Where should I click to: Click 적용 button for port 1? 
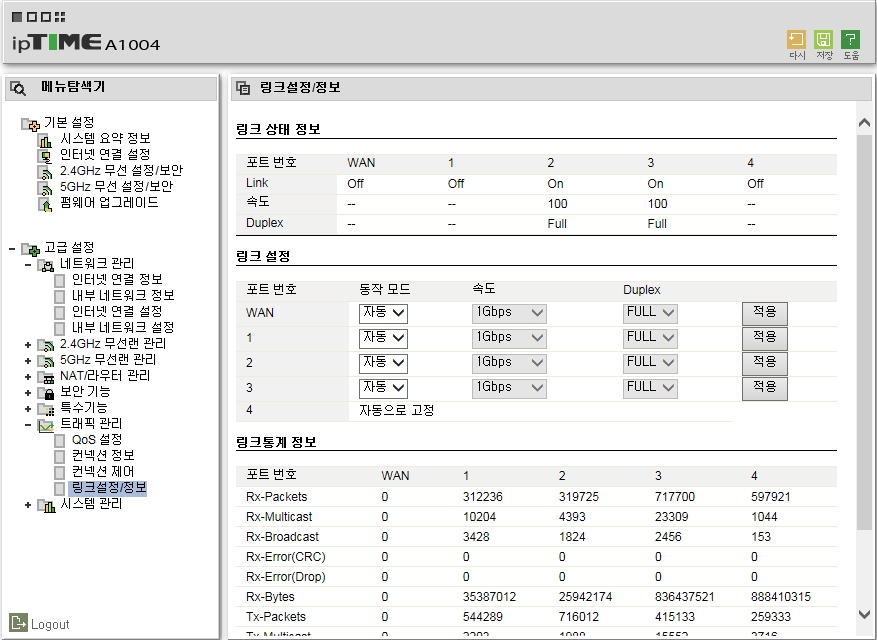(x=765, y=338)
